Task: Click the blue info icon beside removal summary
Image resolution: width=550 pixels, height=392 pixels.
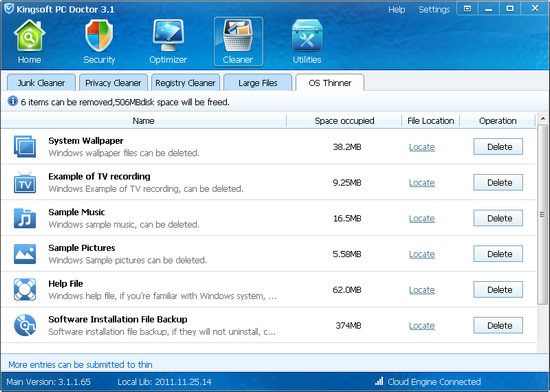Action: tap(13, 101)
